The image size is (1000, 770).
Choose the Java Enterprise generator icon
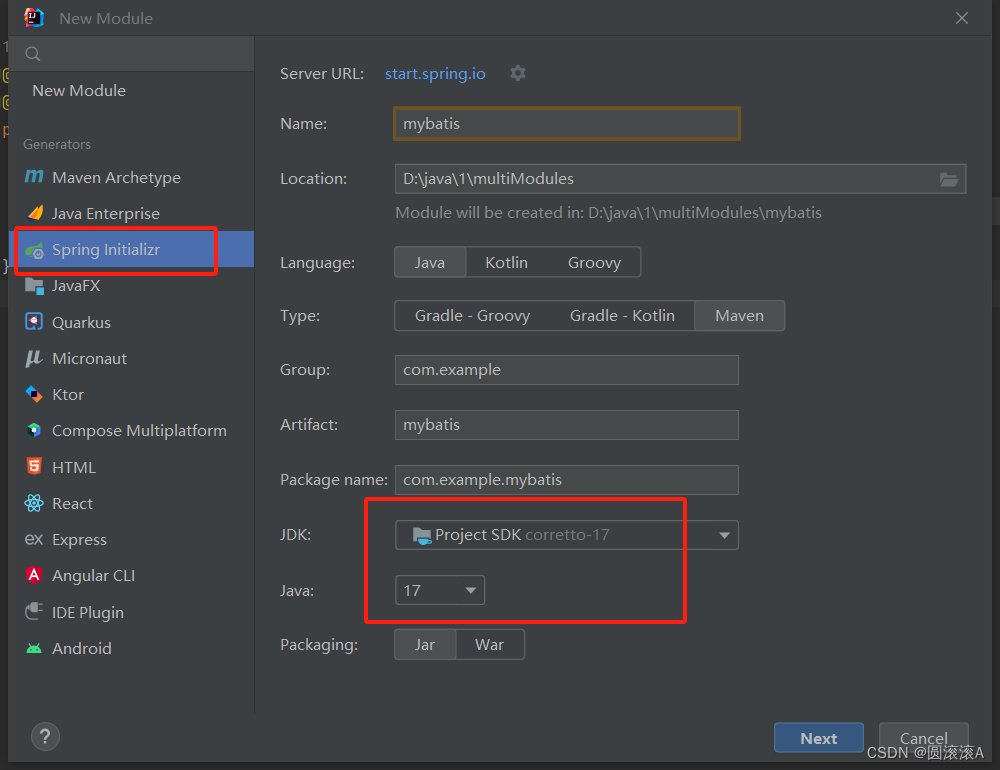pos(35,212)
